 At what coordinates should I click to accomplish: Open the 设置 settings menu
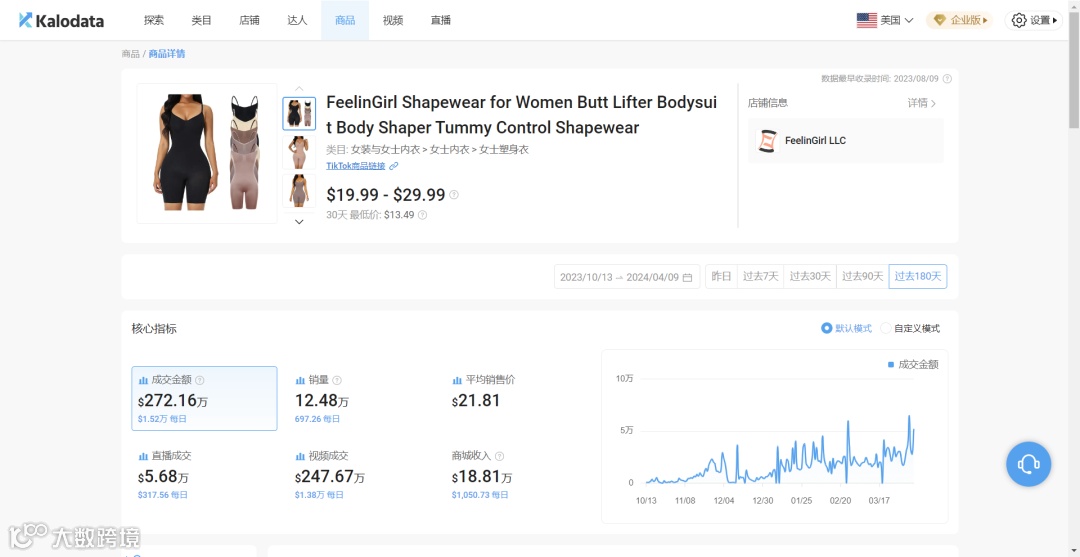(1033, 21)
